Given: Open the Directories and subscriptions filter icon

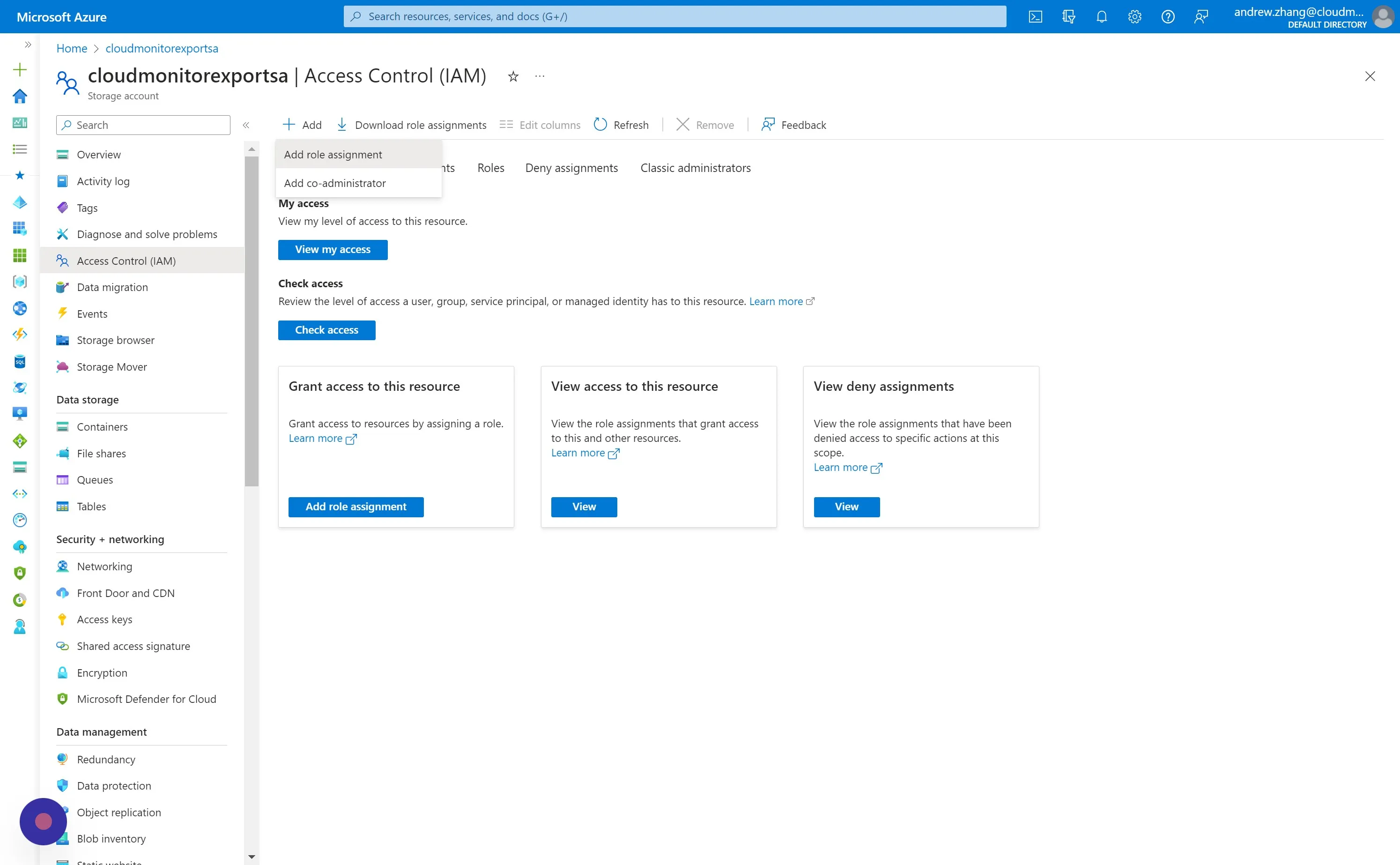Looking at the screenshot, I should pos(1068,16).
